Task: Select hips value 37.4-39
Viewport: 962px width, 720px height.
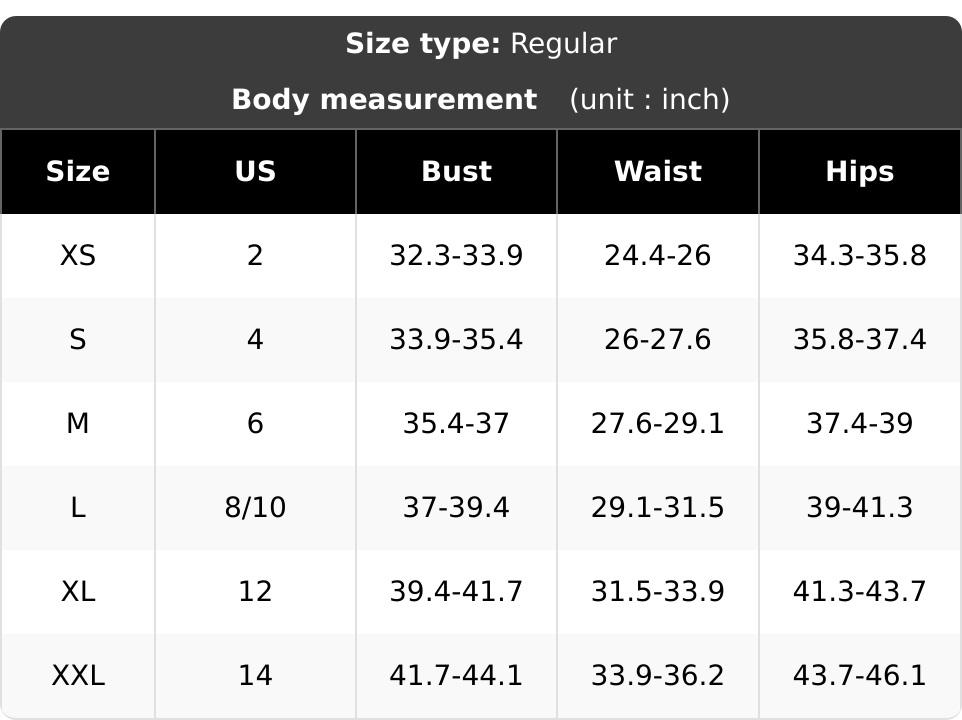Action: (x=860, y=423)
